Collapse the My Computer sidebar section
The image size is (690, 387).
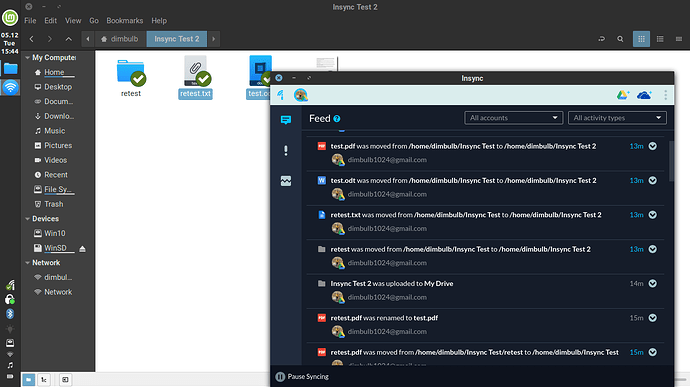pyautogui.click(x=28, y=58)
